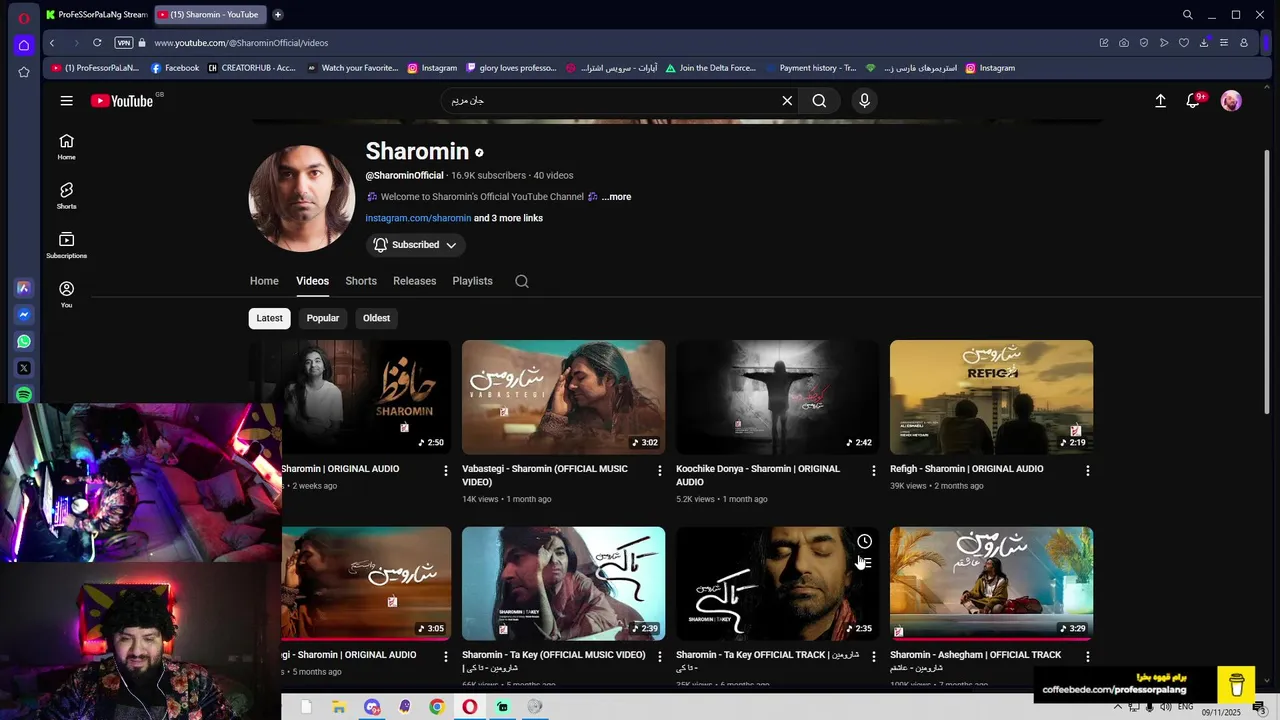This screenshot has height=720, width=1280.
Task: Sort videos by Oldest
Action: (x=376, y=318)
